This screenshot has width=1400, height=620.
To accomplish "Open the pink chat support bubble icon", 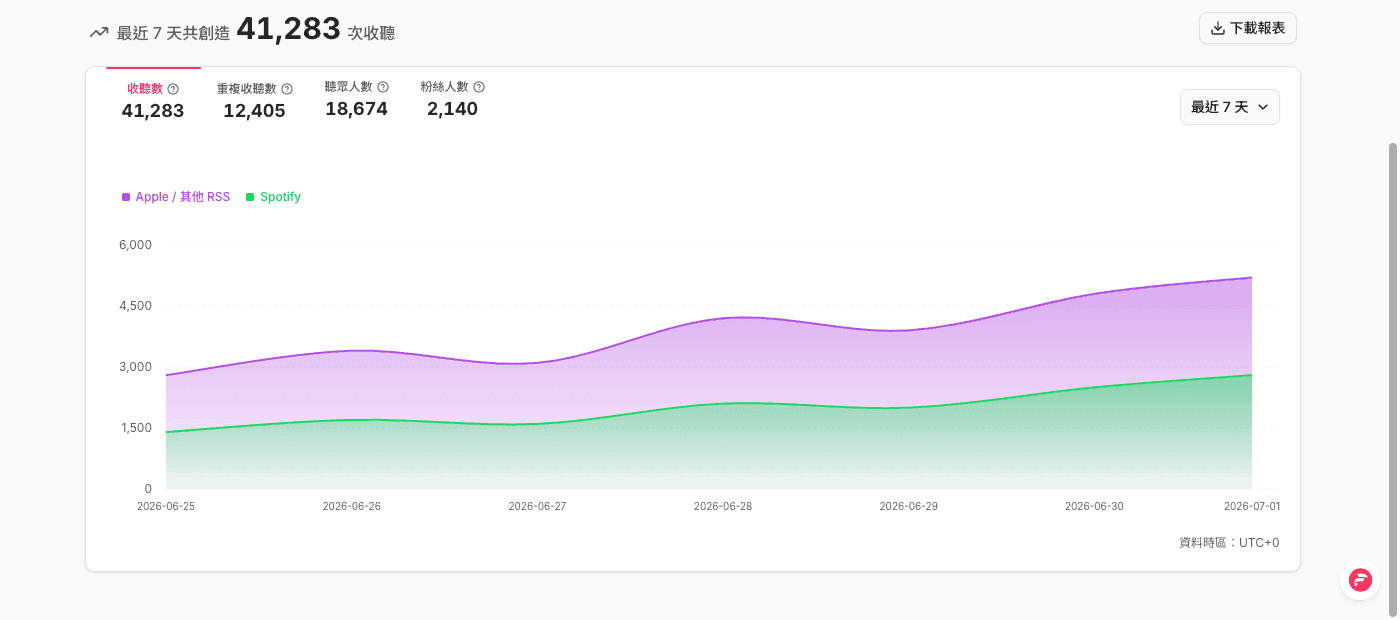I will [1360, 580].
